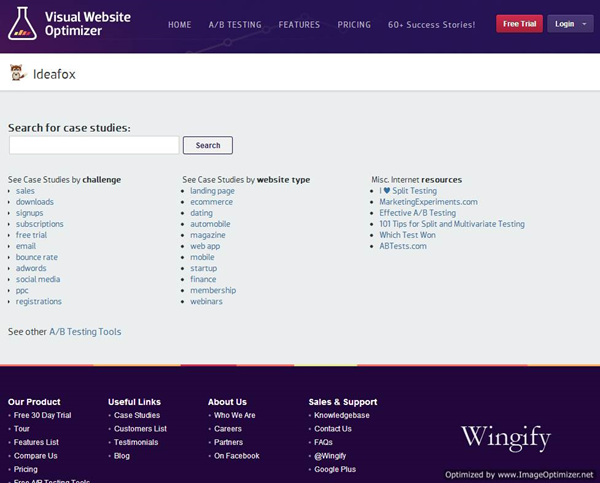Open the @Wingify footer link

(330, 456)
